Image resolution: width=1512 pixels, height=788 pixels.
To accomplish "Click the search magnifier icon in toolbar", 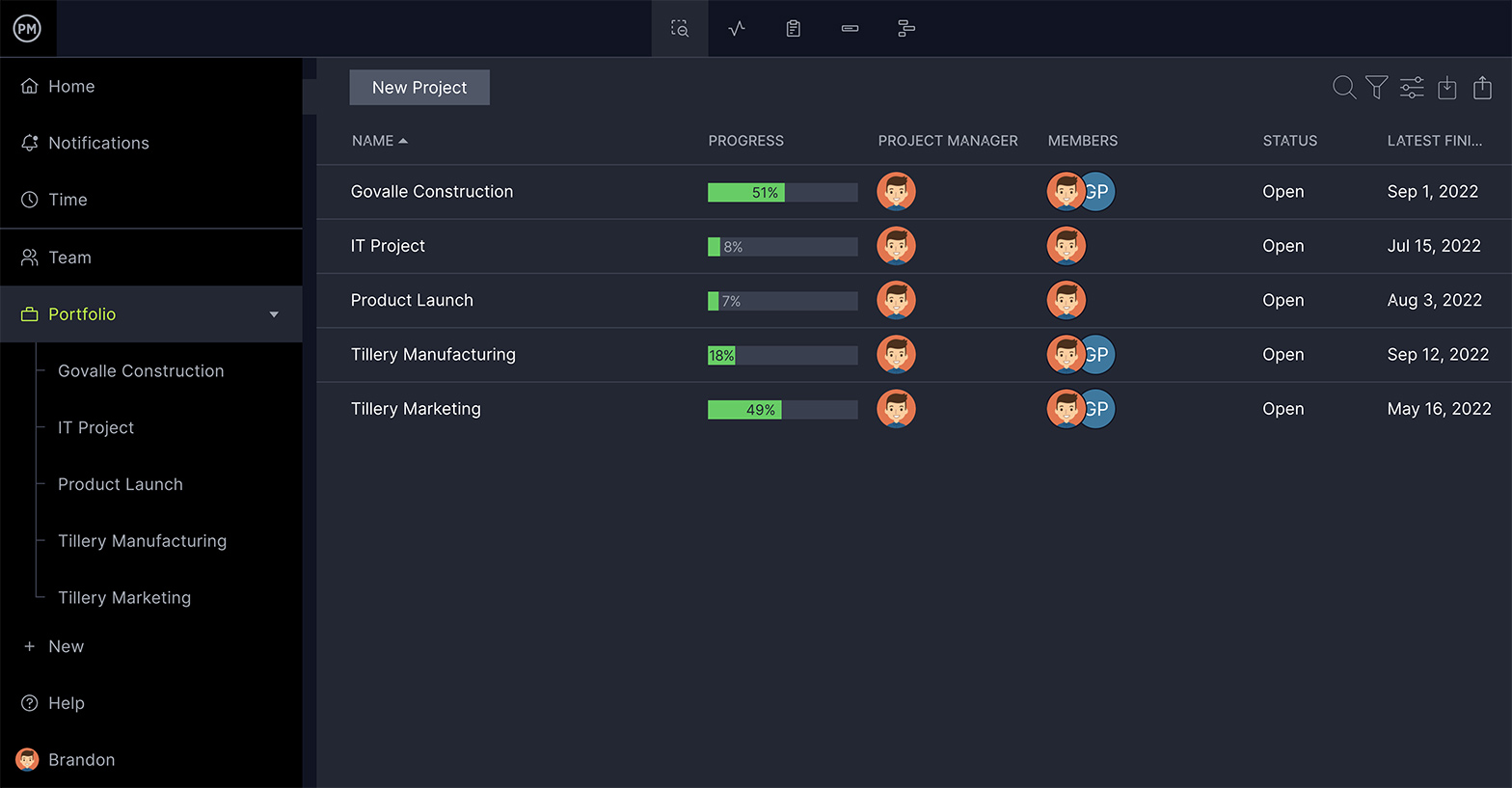I will tap(1343, 88).
